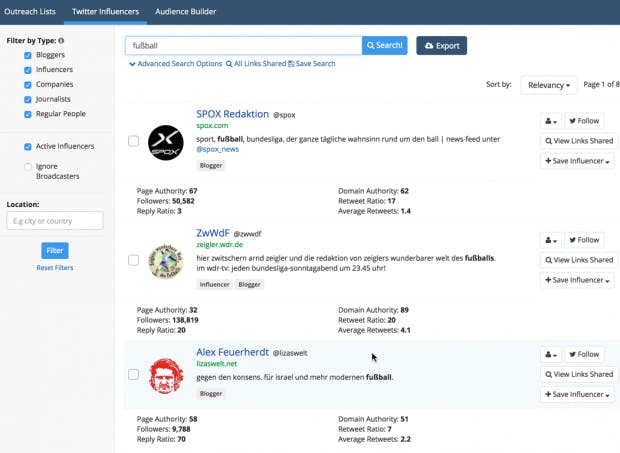Image resolution: width=620 pixels, height=453 pixels.
Task: Open Save Influencer dropdown for Alex Feuerherdt
Action: pos(577,394)
